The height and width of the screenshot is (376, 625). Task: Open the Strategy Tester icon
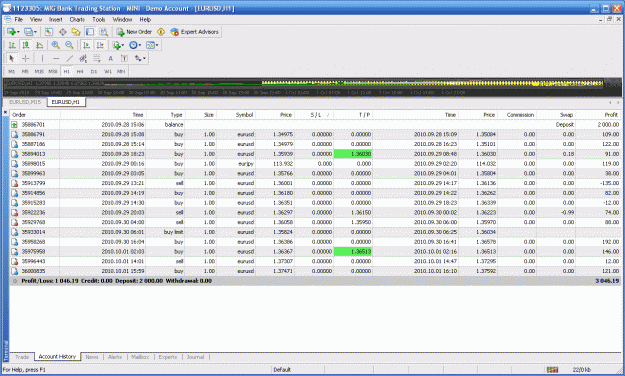pos(103,32)
